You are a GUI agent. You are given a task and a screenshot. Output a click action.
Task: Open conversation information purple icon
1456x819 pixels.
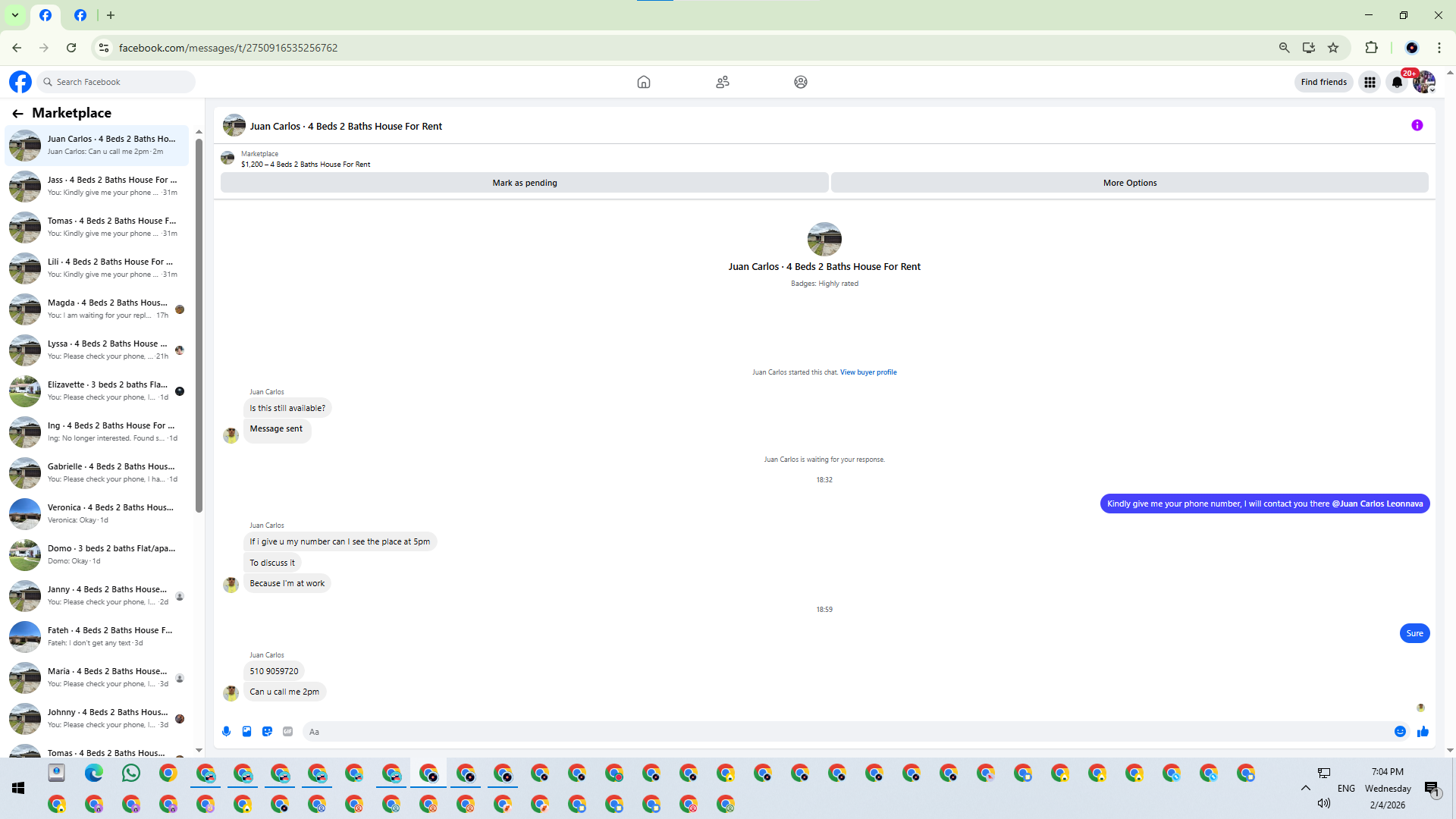(x=1417, y=126)
